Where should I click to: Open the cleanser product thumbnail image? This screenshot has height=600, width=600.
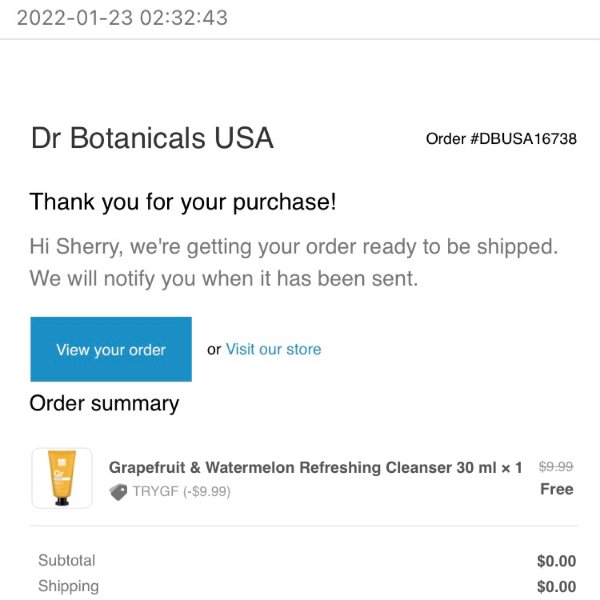(62, 478)
